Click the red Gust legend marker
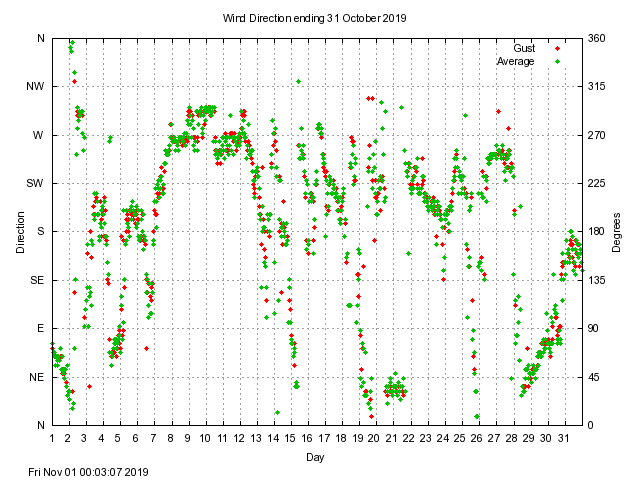 pos(558,49)
